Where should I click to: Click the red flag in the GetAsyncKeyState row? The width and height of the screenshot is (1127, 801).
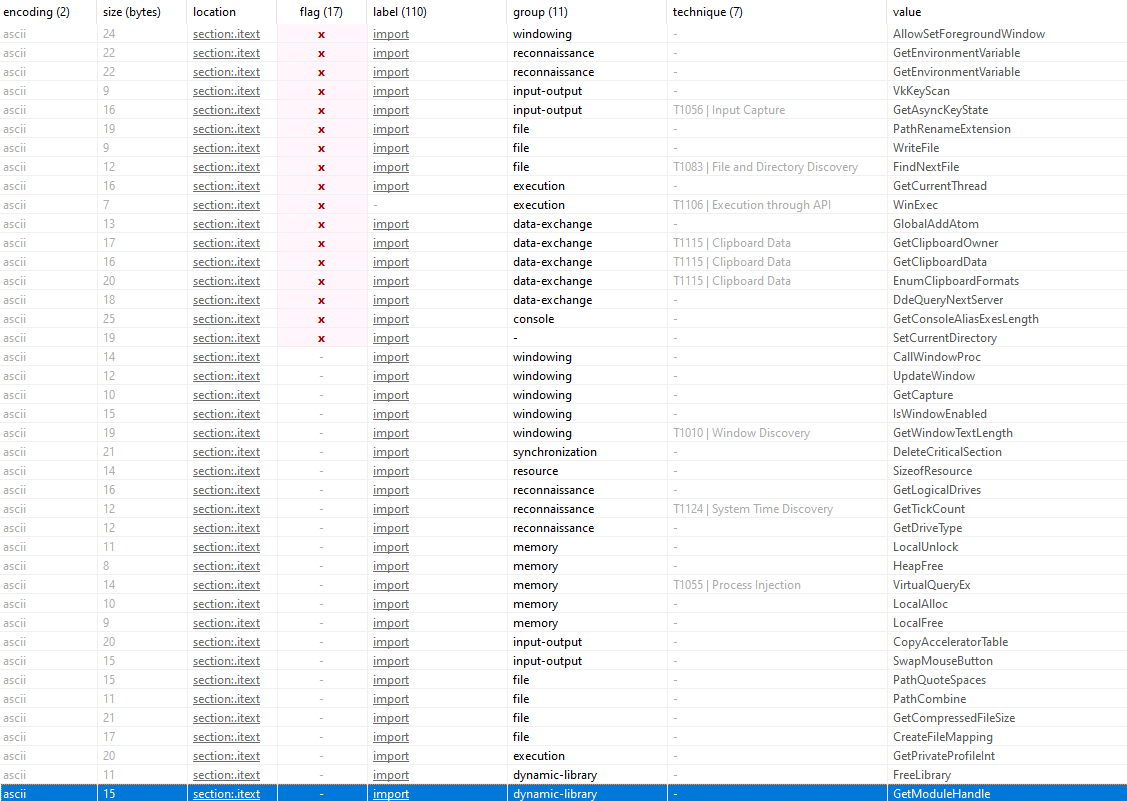coord(321,111)
